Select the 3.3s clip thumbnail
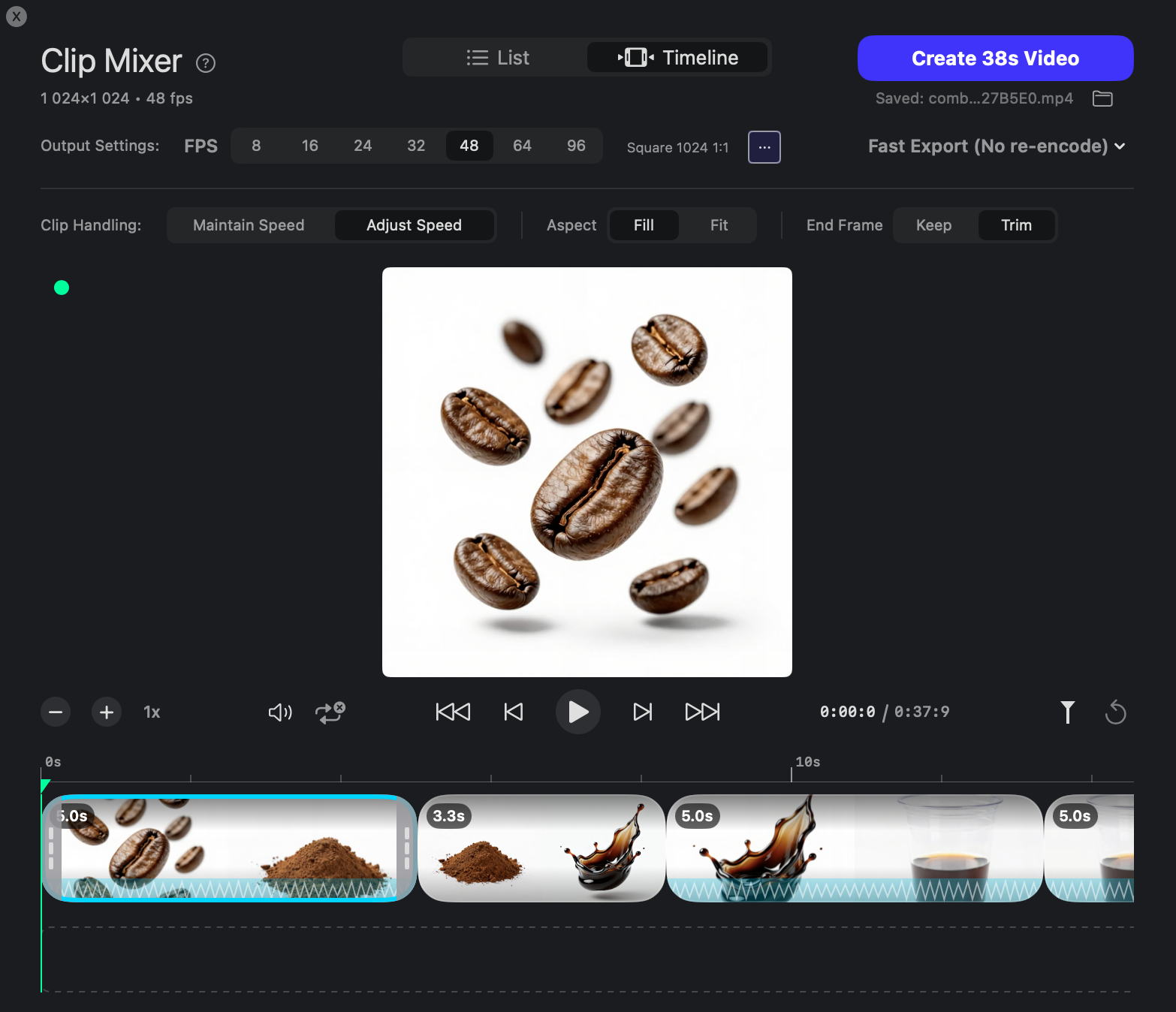The width and height of the screenshot is (1176, 1012). (541, 848)
